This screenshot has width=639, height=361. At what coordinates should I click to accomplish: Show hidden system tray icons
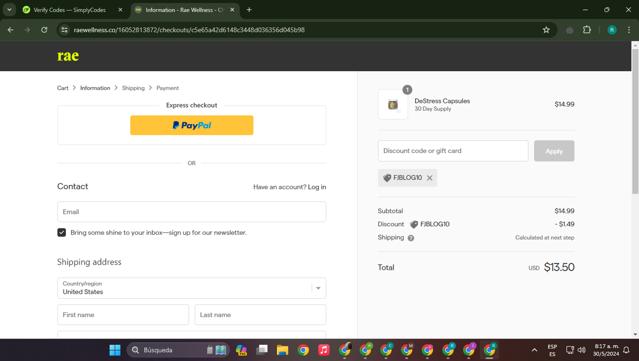pos(534,350)
